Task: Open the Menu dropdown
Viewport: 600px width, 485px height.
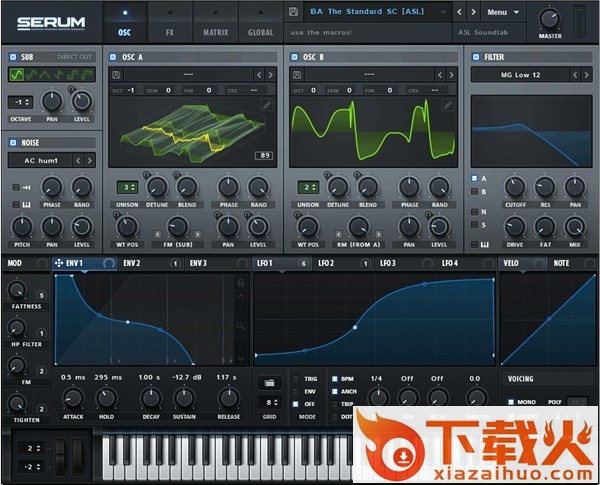Action: click(503, 12)
